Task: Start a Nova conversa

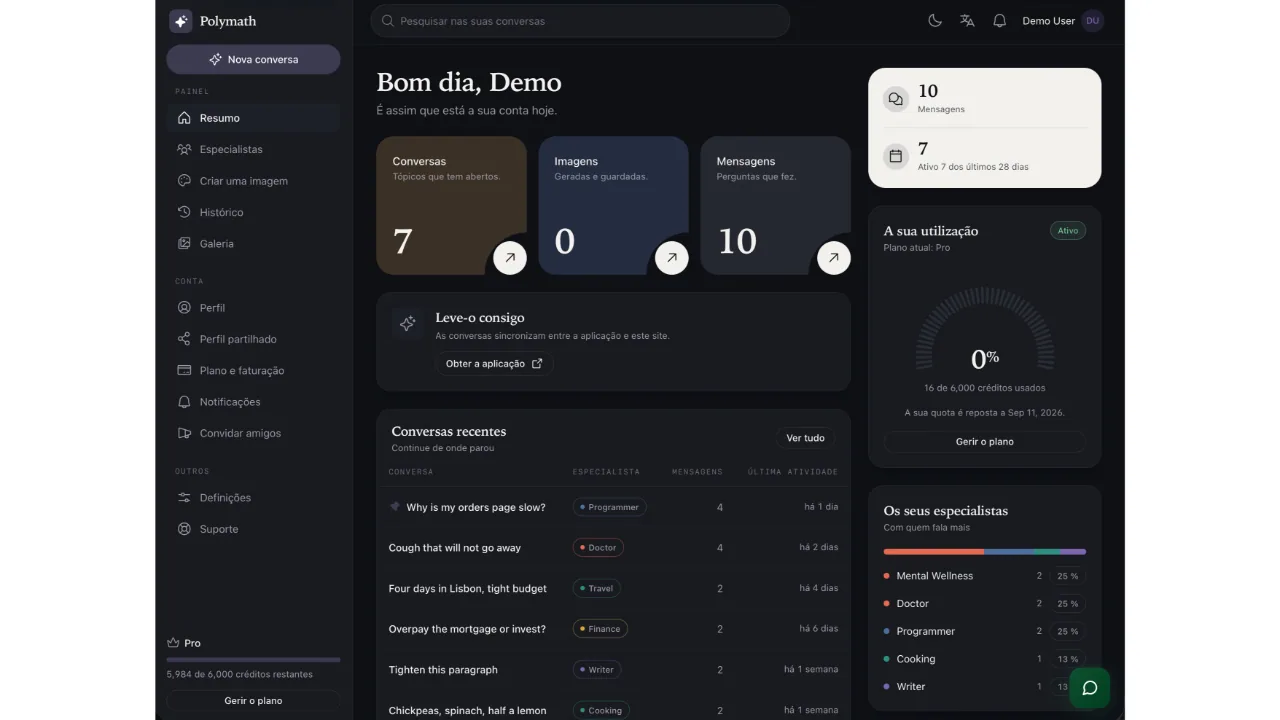Action: (x=253, y=59)
